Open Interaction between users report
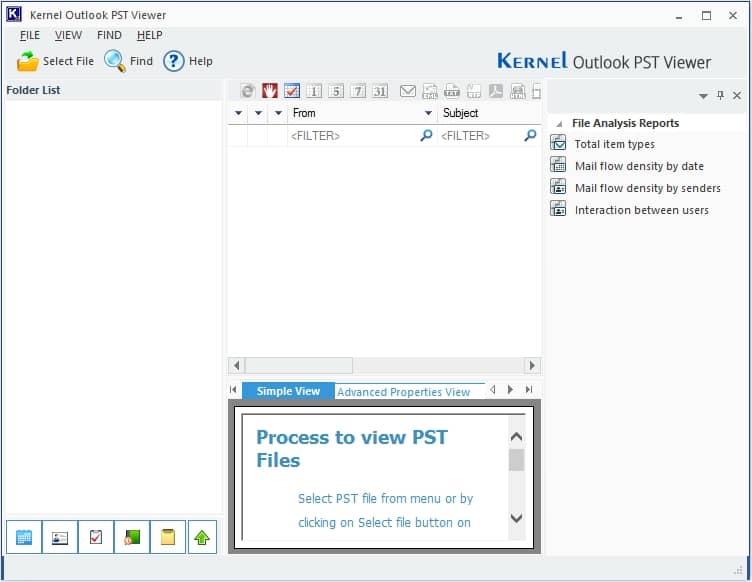This screenshot has width=752, height=582. (642, 210)
